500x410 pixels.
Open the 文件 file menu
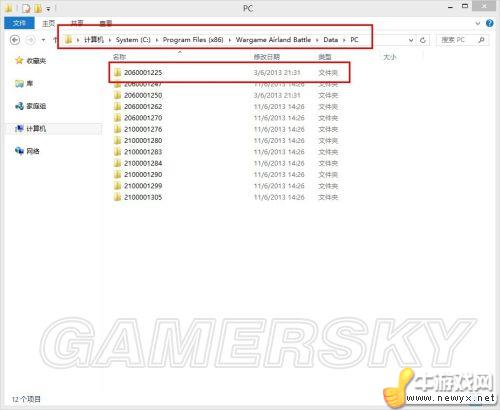[19, 23]
